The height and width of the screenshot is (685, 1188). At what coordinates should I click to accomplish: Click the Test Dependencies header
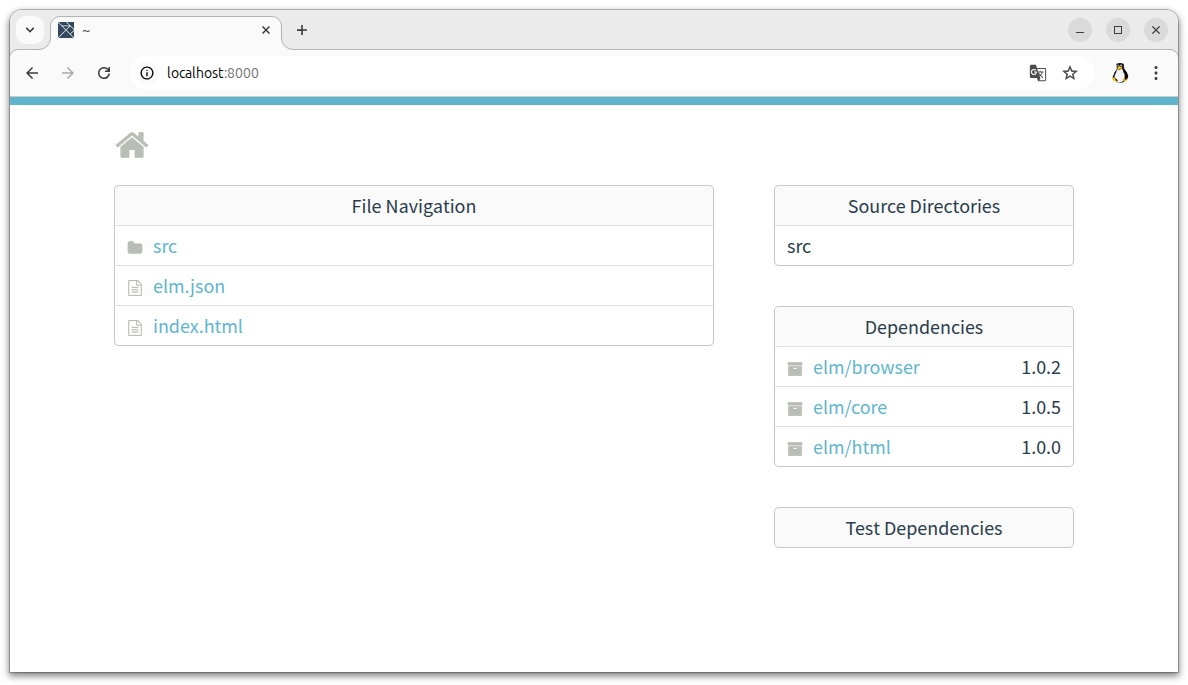924,528
